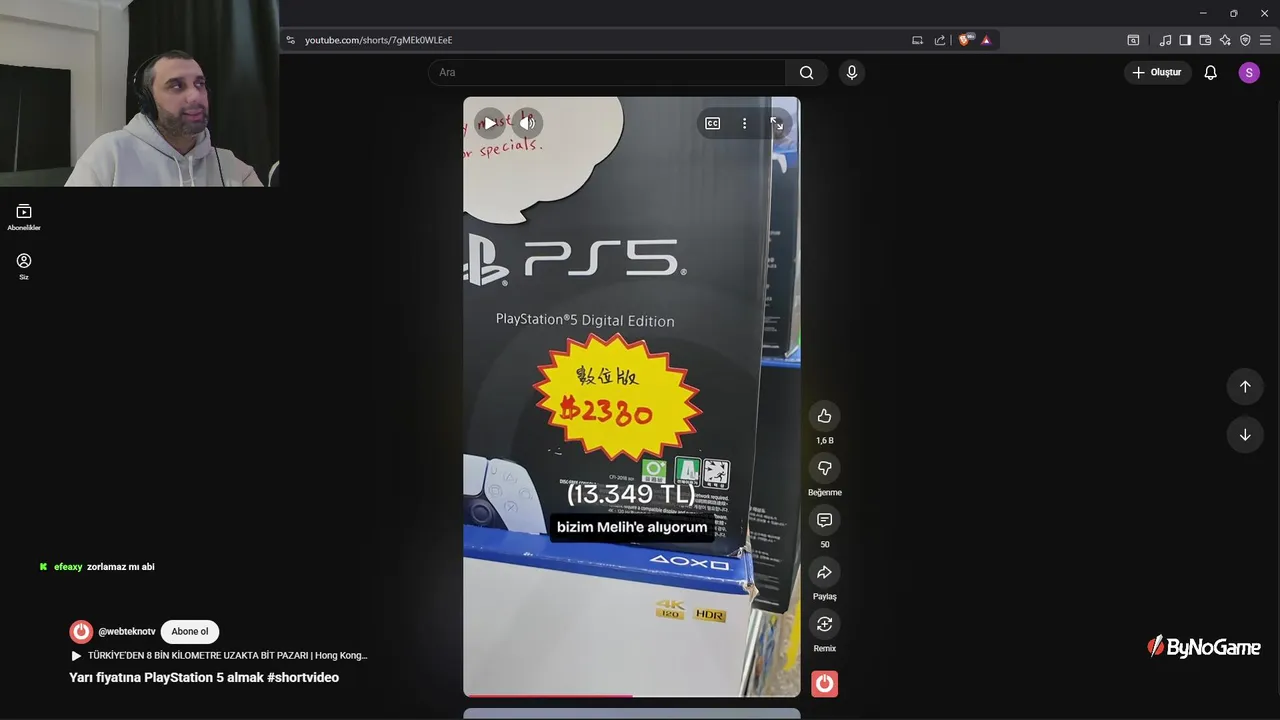Dislike the video with thumbs down
The image size is (1280, 720).
point(824,468)
